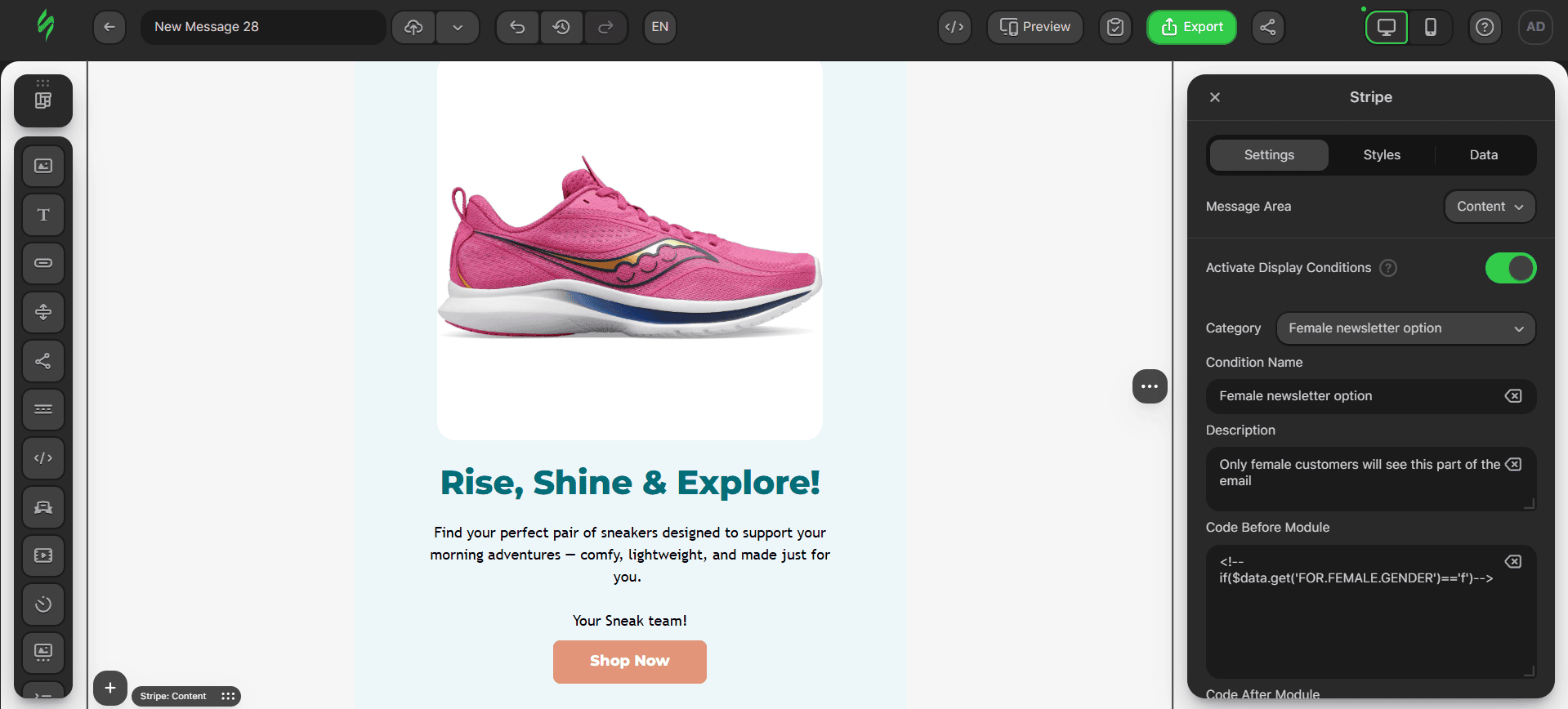Switch to the Styles tab
Image resolution: width=1568 pixels, height=709 pixels.
[x=1382, y=155]
